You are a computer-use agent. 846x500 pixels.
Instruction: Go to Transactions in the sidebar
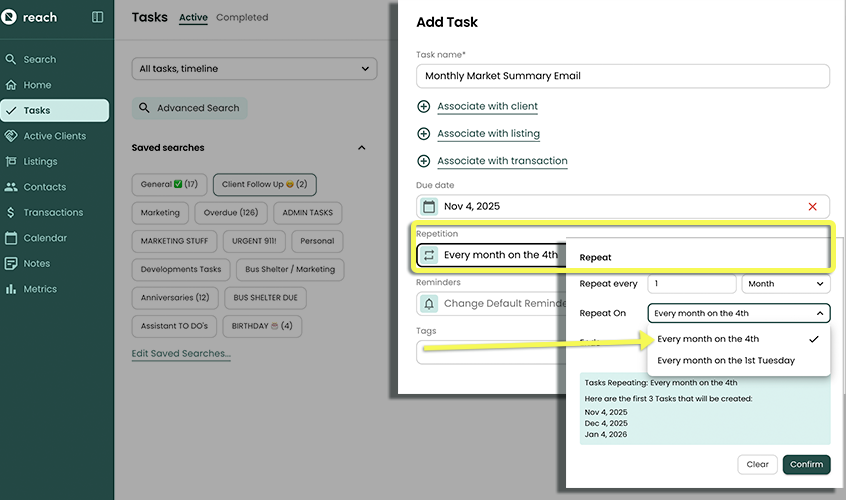pos(53,212)
